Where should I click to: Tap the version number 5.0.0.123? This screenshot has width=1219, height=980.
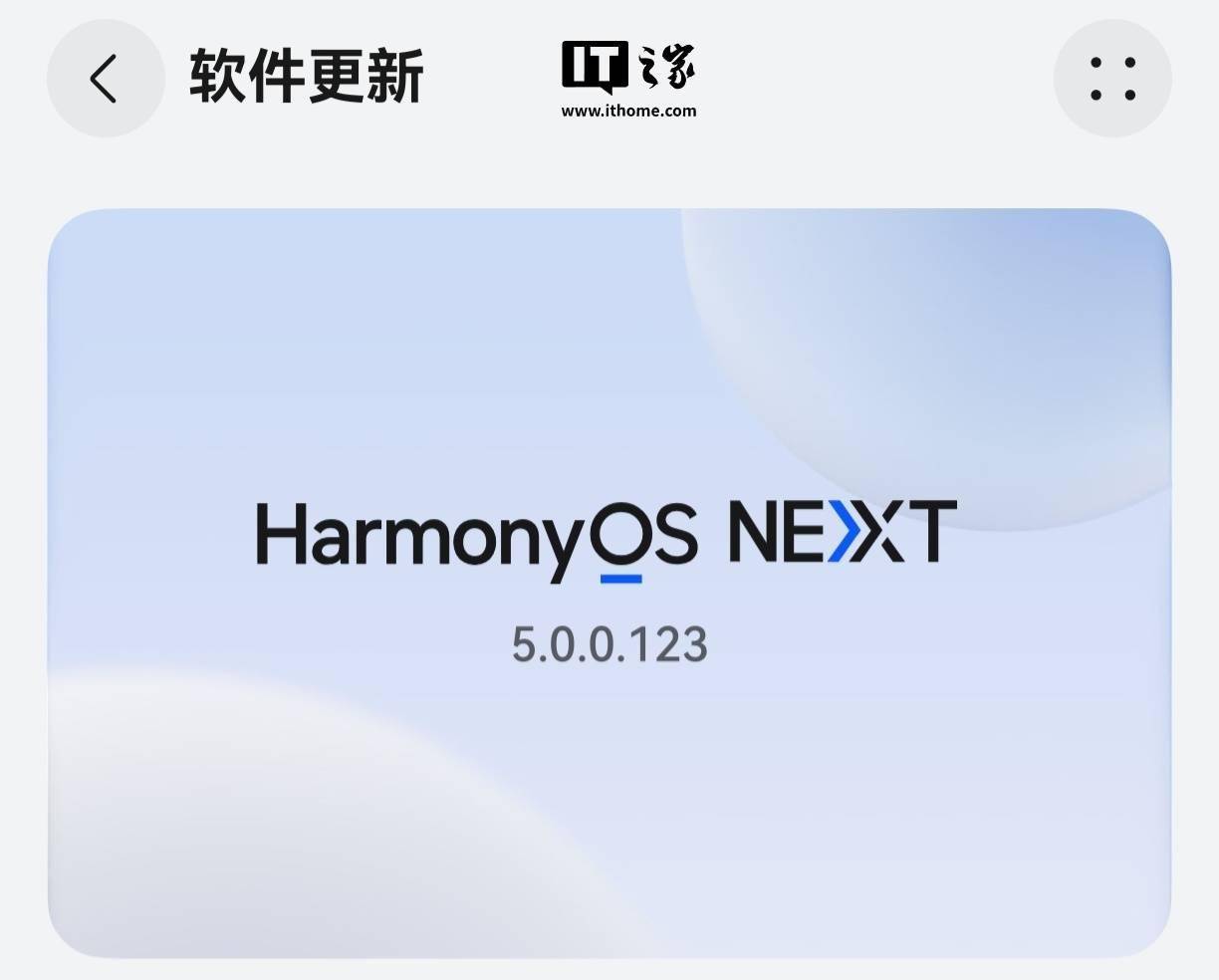coord(609,644)
